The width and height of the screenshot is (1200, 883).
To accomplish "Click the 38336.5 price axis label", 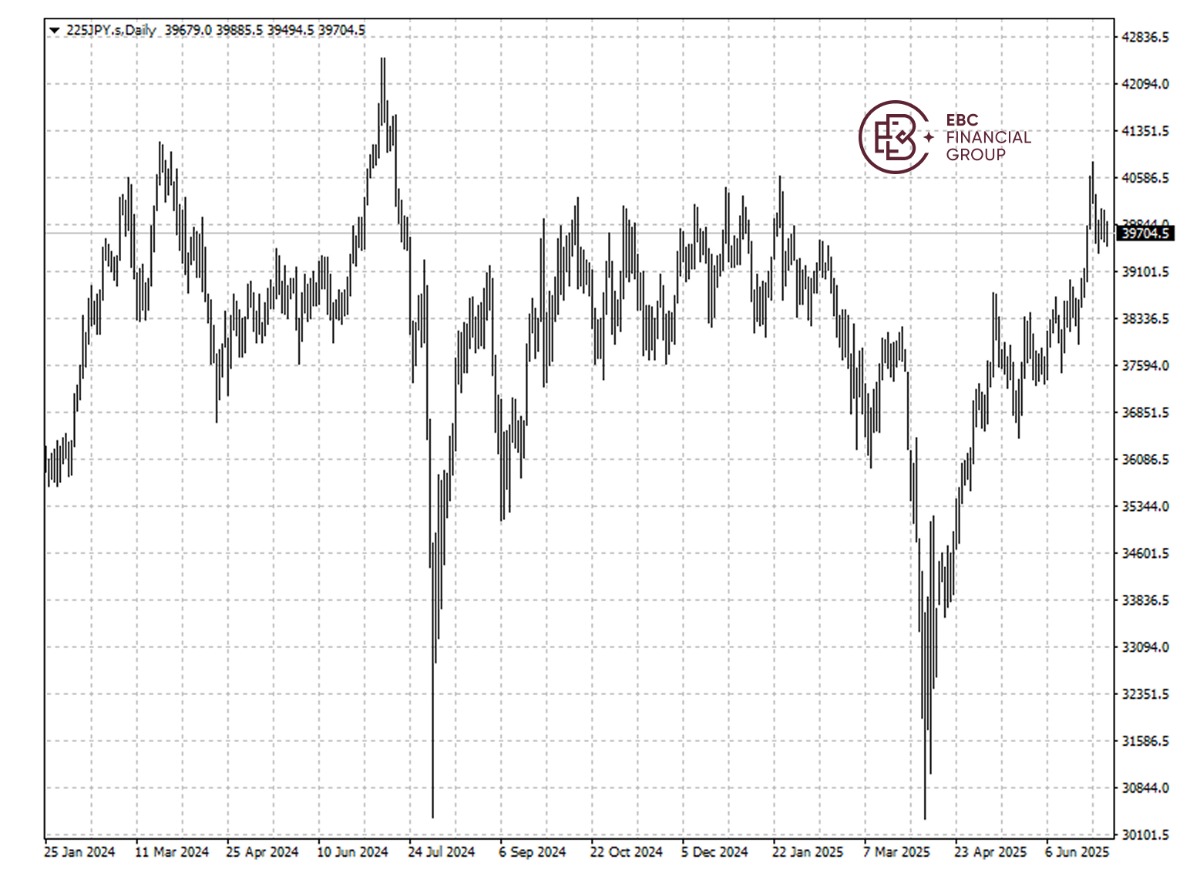I will [x=1147, y=319].
